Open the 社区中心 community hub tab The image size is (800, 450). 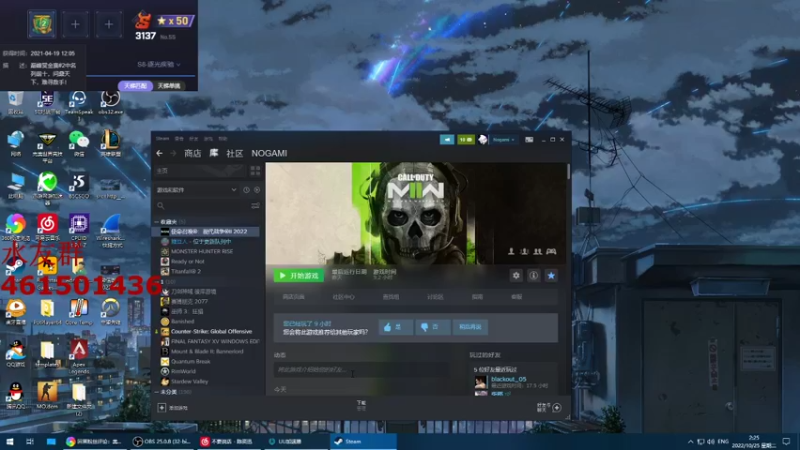[x=343, y=297]
